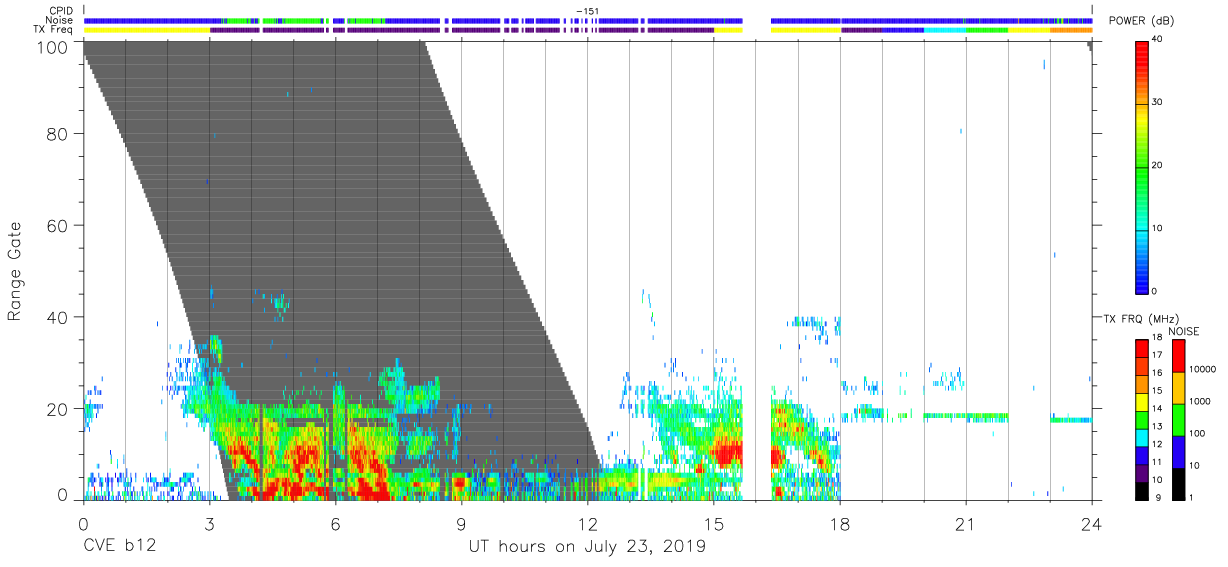Click the 12 tick on UT hours axis
This screenshot has width=1228, height=567.
pos(587,525)
